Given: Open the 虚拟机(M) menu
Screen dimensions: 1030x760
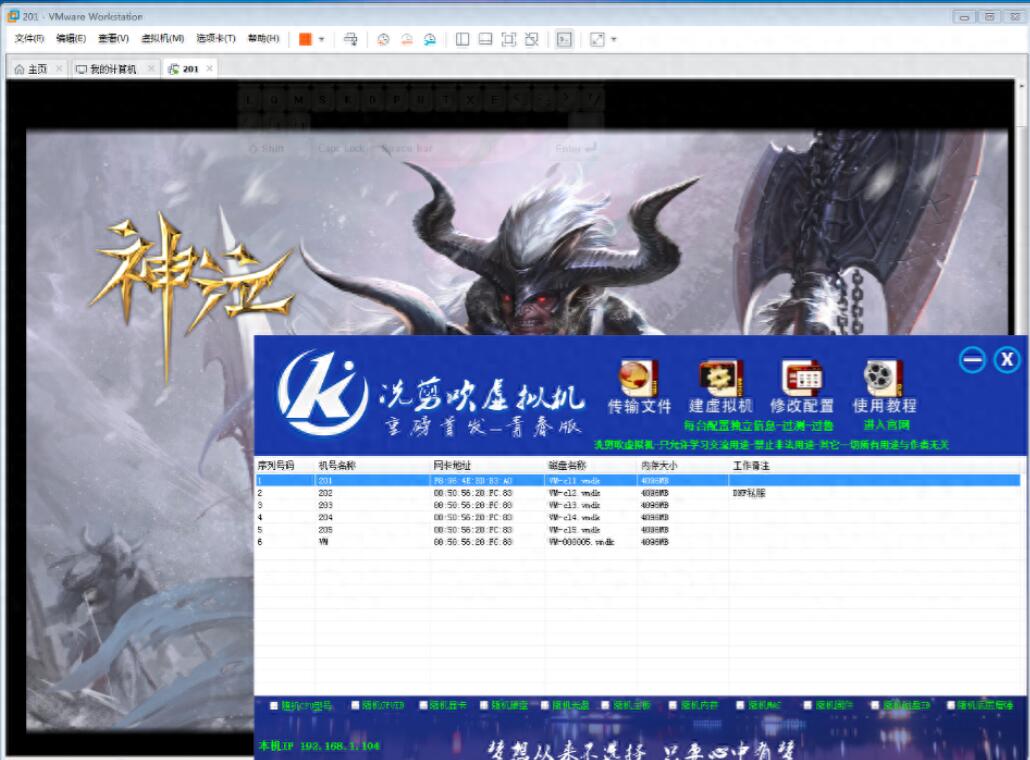Looking at the screenshot, I should pyautogui.click(x=162, y=39).
